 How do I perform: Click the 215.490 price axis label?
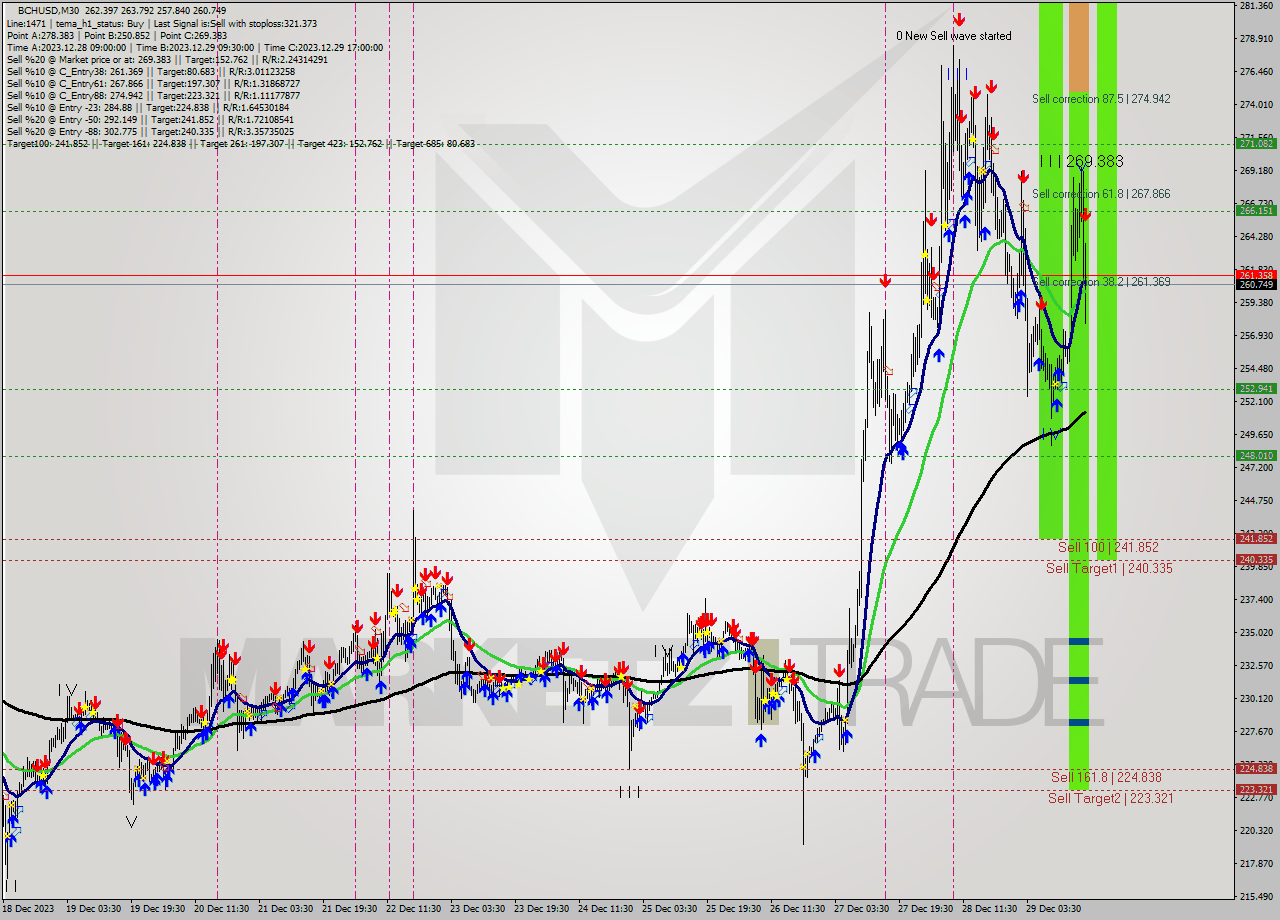click(x=1256, y=896)
